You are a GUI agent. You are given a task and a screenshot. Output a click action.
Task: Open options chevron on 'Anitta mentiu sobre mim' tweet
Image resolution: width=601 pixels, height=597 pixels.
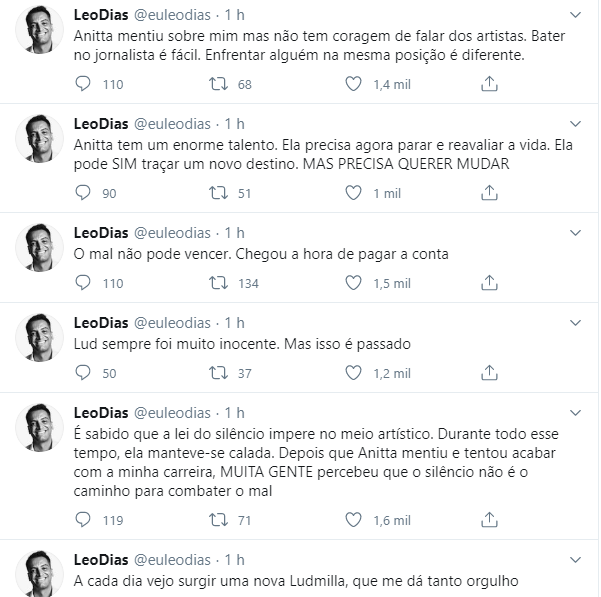click(x=575, y=15)
